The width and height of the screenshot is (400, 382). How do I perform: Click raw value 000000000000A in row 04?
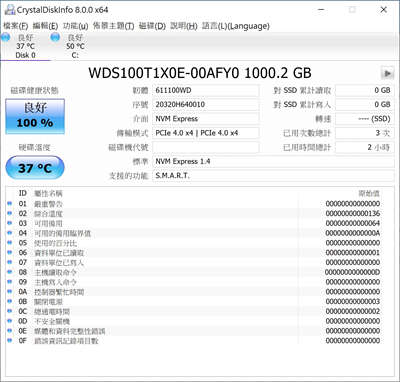[353, 233]
